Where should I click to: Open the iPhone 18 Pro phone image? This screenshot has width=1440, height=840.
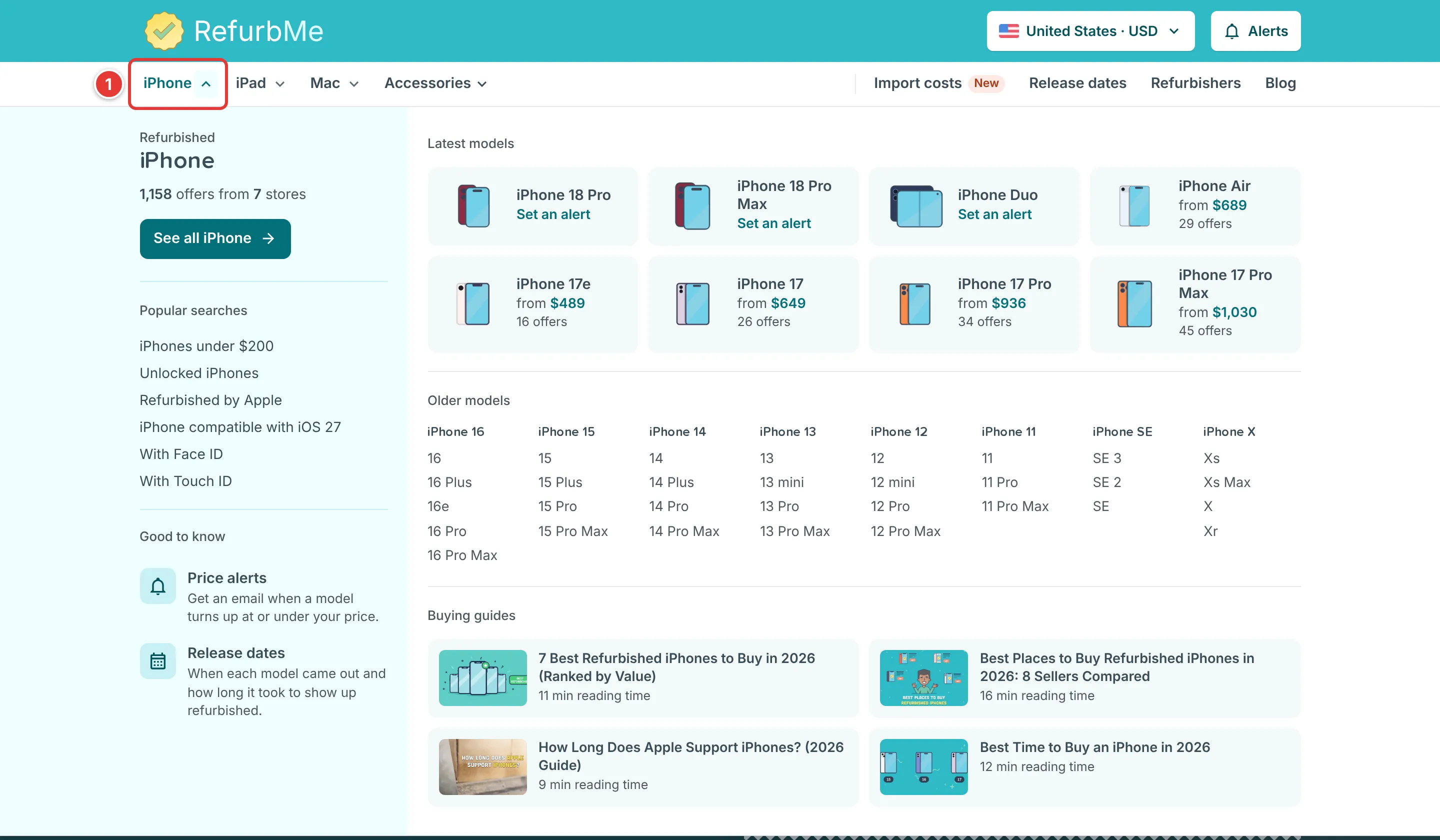pyautogui.click(x=473, y=205)
